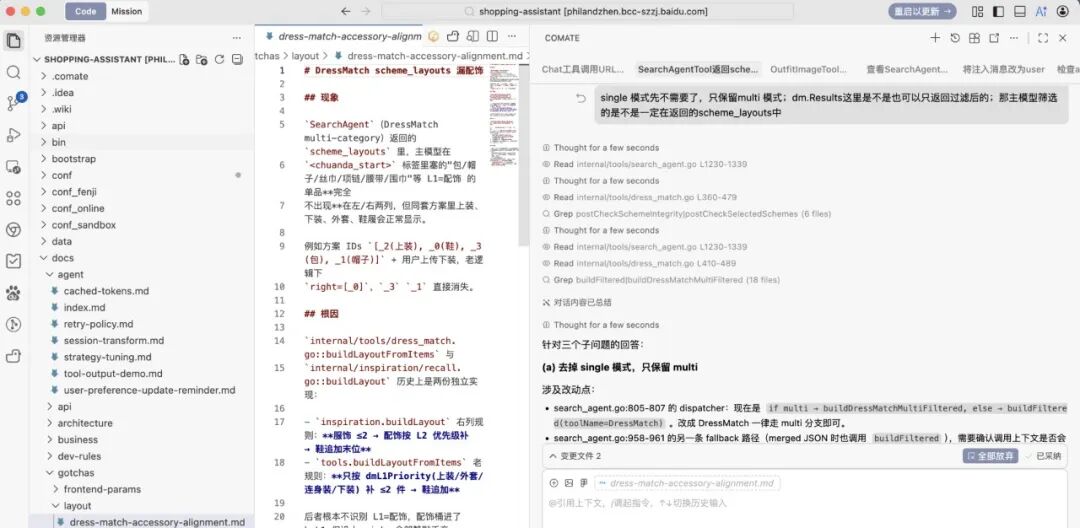Navigate back with the left arrow
The image size is (1080, 528).
pyautogui.click(x=346, y=11)
